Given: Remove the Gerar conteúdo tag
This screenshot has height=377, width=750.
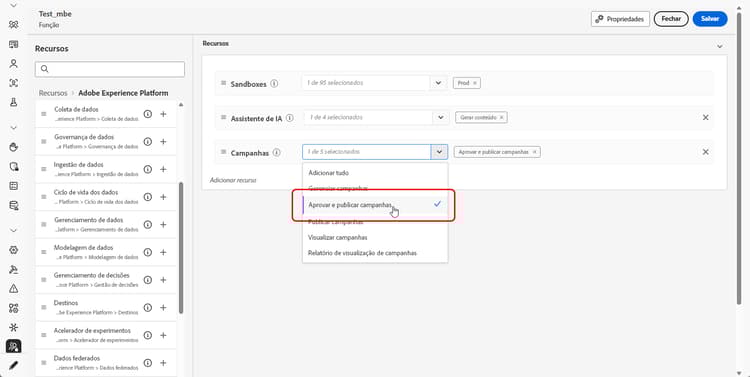Looking at the screenshot, I should coord(501,117).
